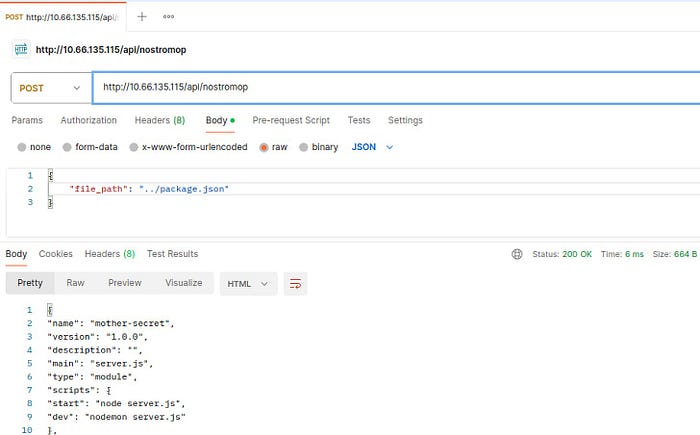Screen dimensions: 700x435
Task: Toggle the response line wrap icon
Action: point(295,284)
